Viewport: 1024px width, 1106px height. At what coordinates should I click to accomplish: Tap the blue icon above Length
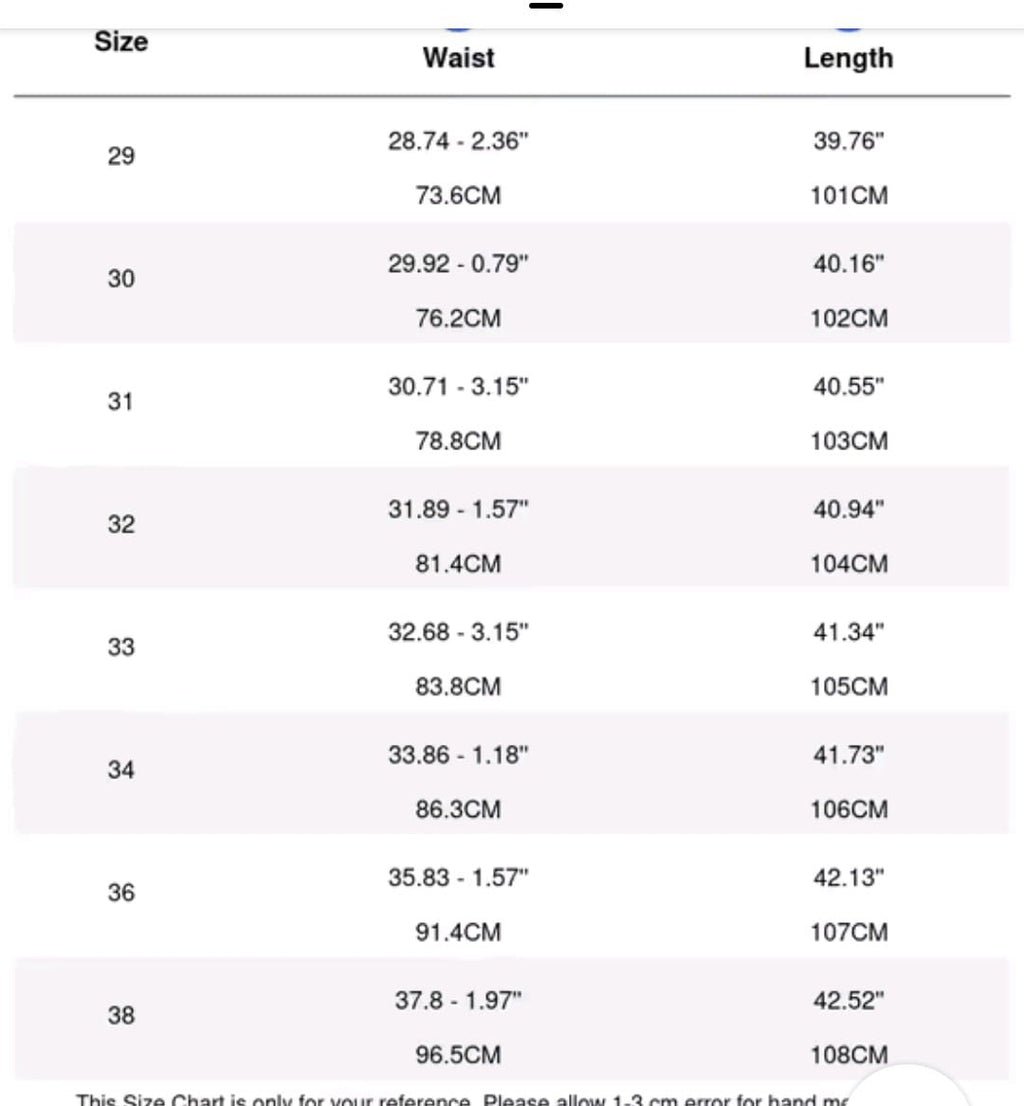point(847,30)
